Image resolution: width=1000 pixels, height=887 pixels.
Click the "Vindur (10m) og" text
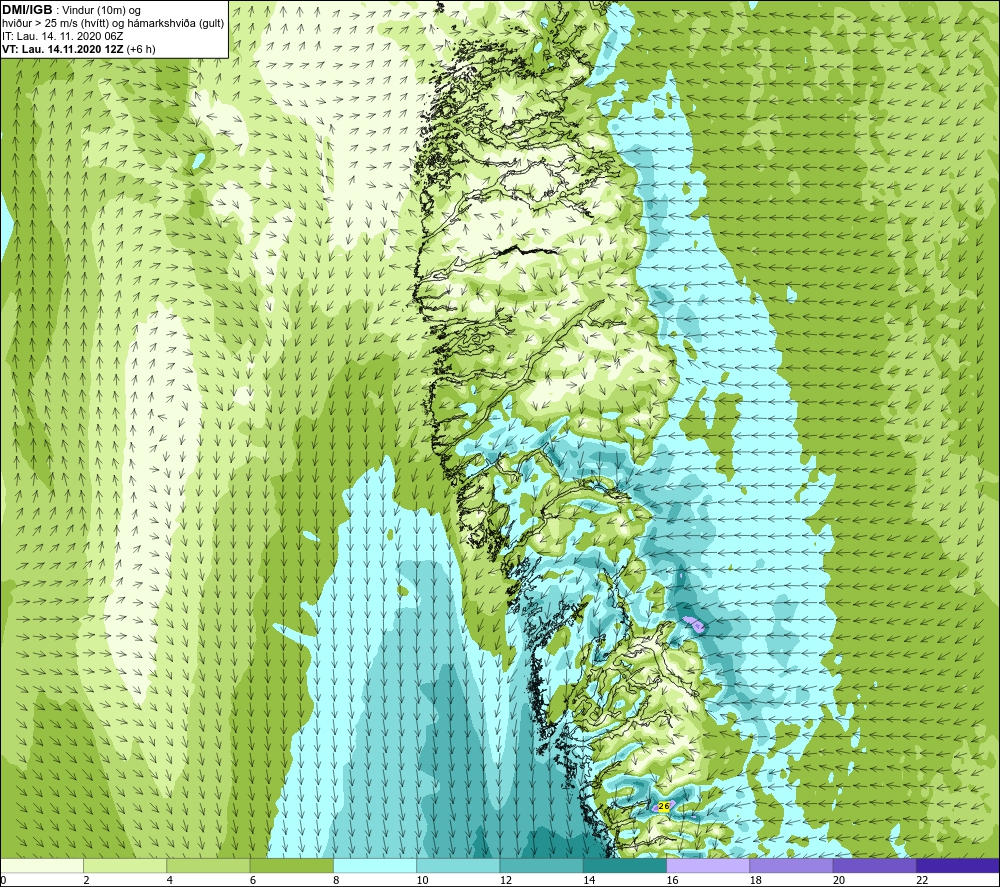point(103,11)
